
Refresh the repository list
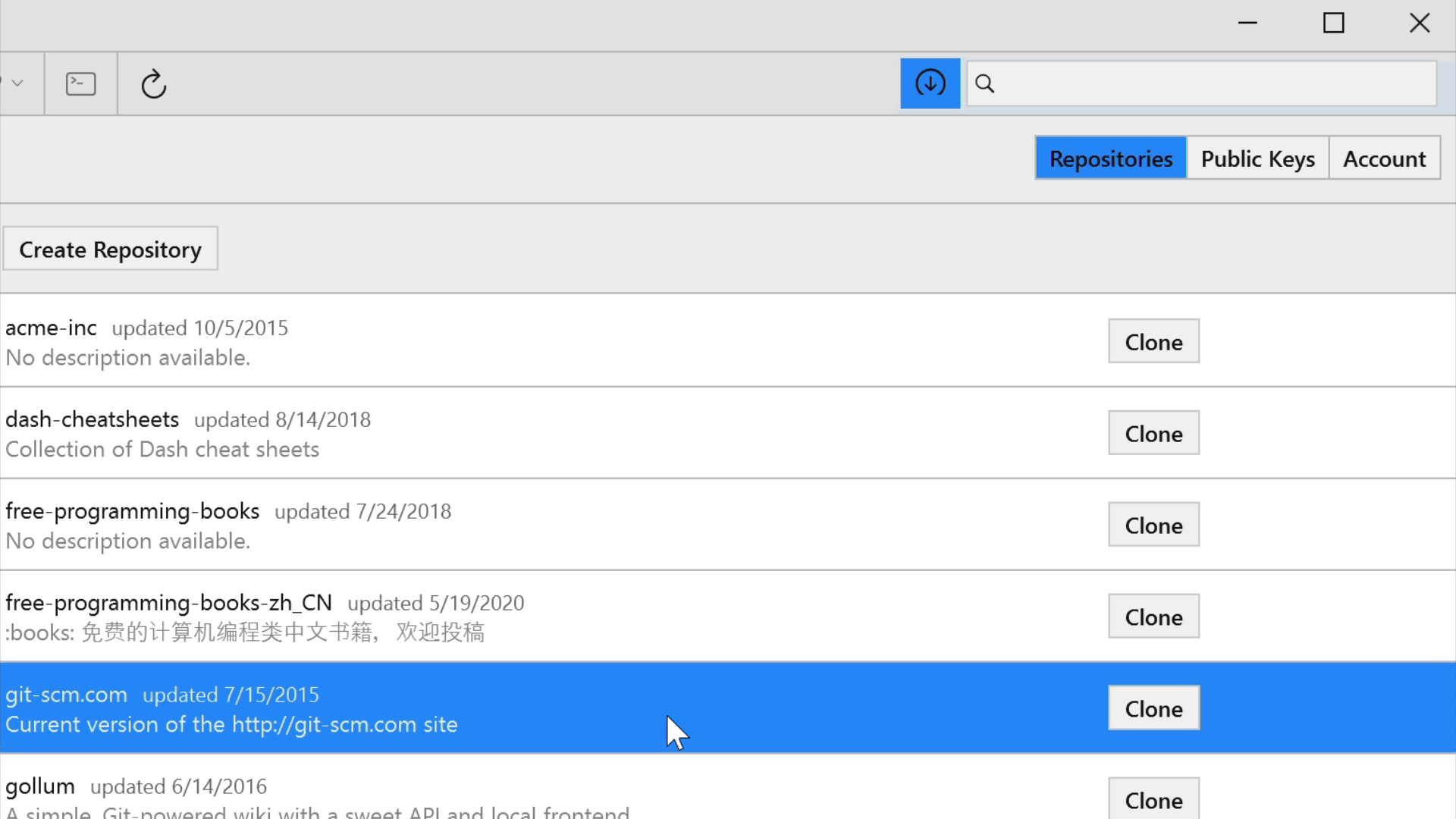pyautogui.click(x=154, y=83)
